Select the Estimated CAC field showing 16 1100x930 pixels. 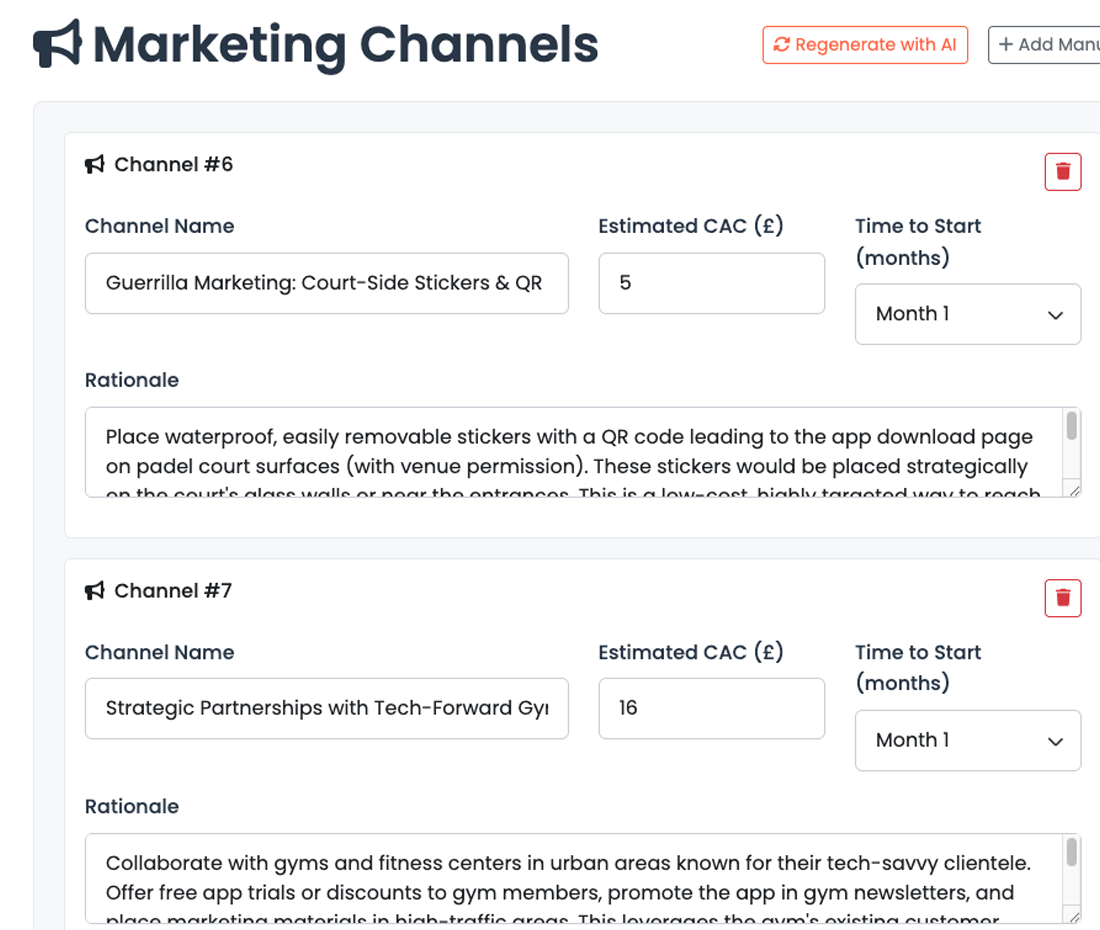711,708
